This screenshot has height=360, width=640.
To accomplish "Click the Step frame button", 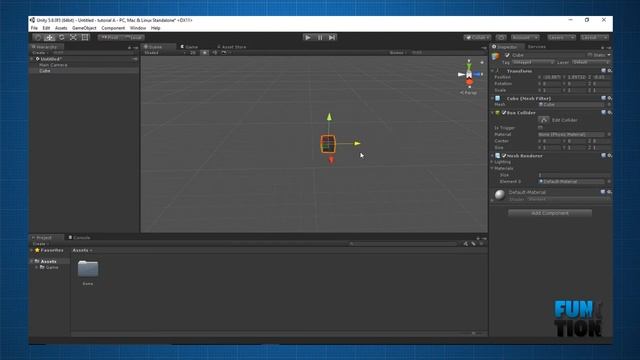I will (332, 38).
